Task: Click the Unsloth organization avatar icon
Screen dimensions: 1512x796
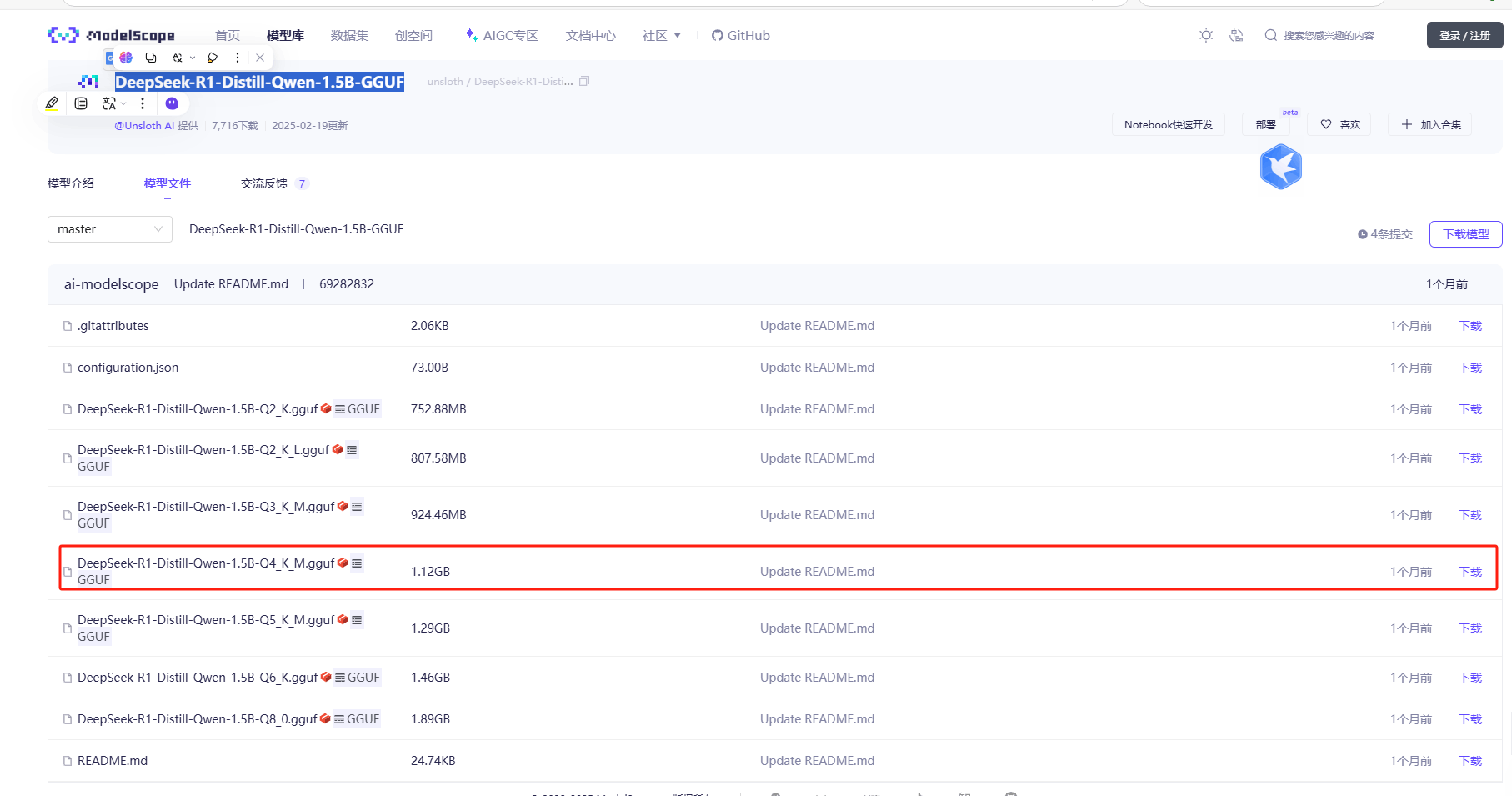Action: [x=88, y=82]
